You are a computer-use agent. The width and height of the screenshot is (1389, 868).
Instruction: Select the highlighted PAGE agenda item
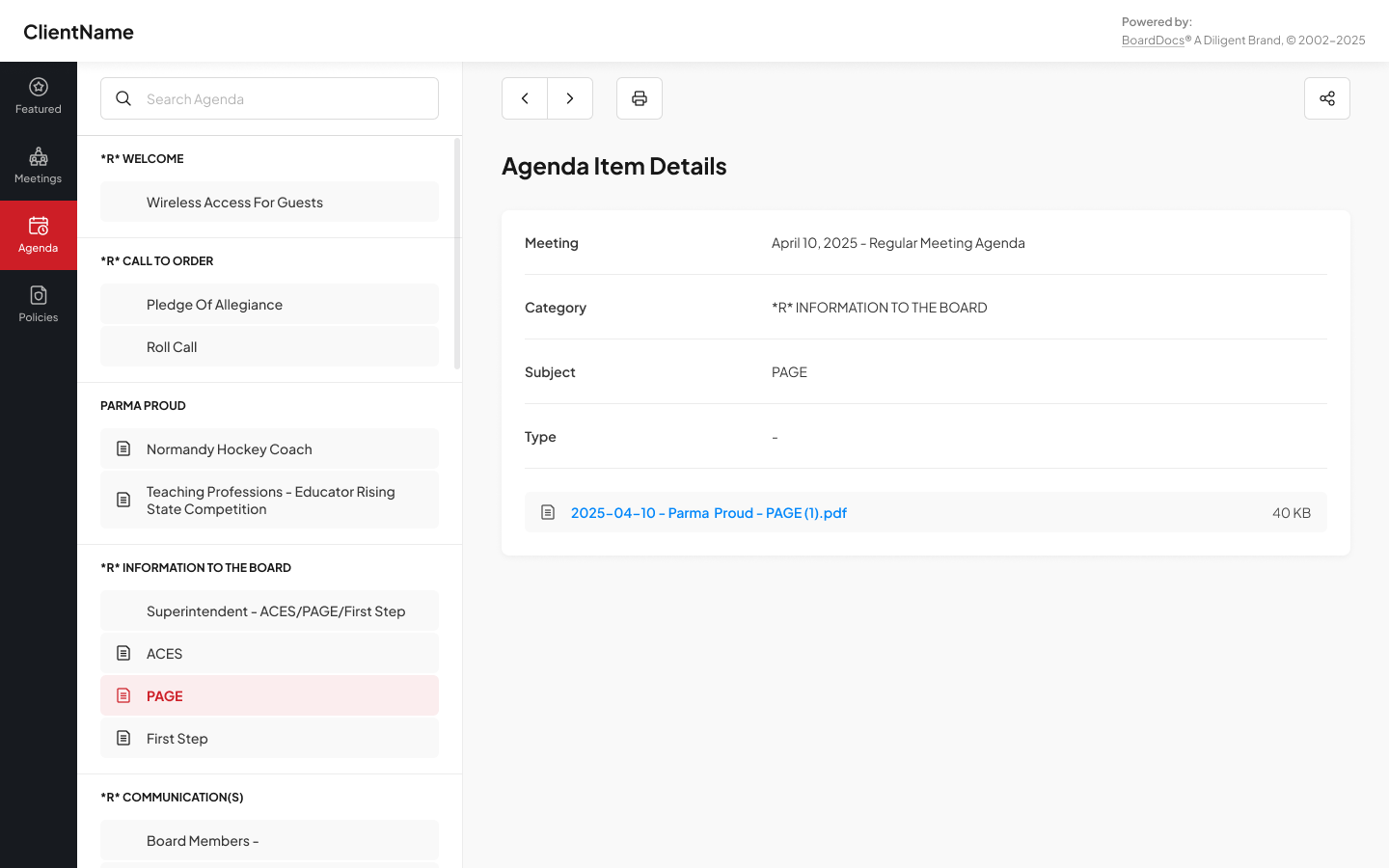coord(269,695)
